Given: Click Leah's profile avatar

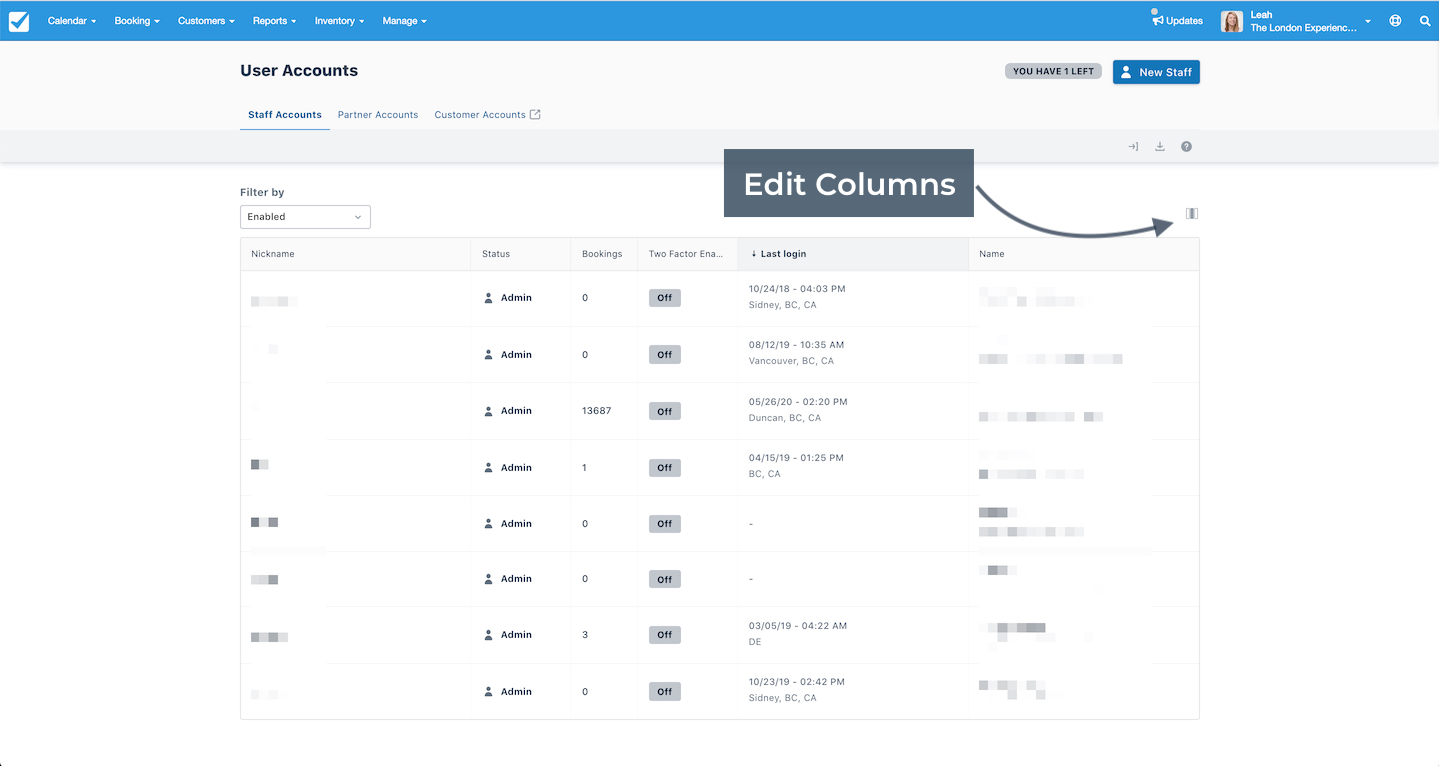Looking at the screenshot, I should pos(1232,21).
